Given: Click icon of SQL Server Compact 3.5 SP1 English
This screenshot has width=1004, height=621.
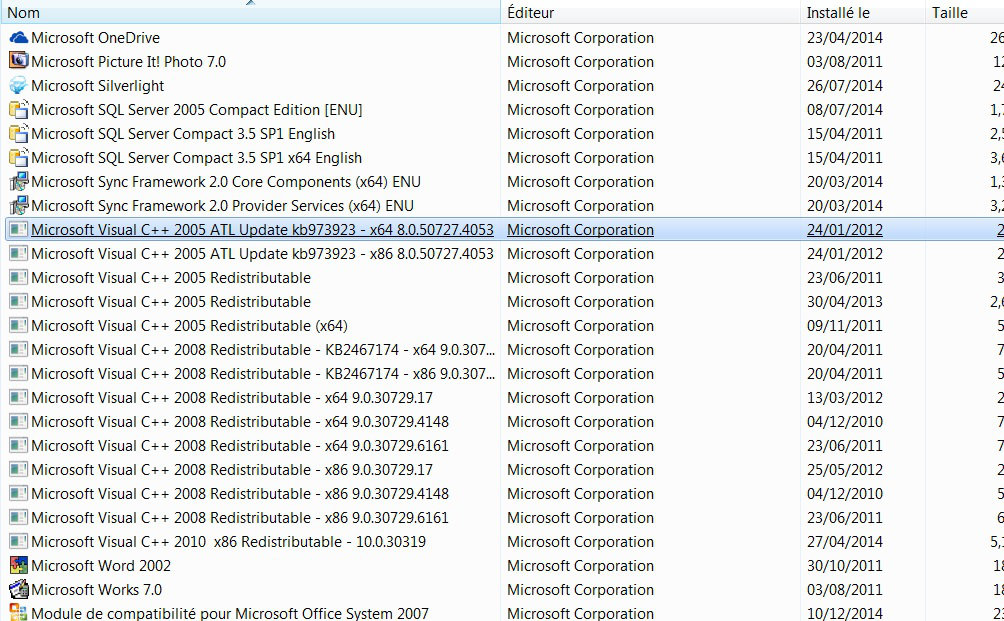Looking at the screenshot, I should 19,134.
